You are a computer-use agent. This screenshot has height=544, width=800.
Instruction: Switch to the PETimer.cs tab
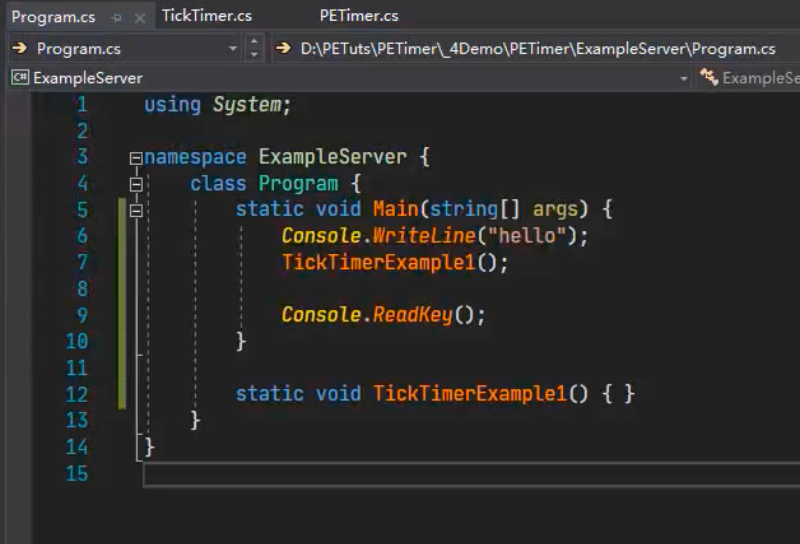coord(358,16)
